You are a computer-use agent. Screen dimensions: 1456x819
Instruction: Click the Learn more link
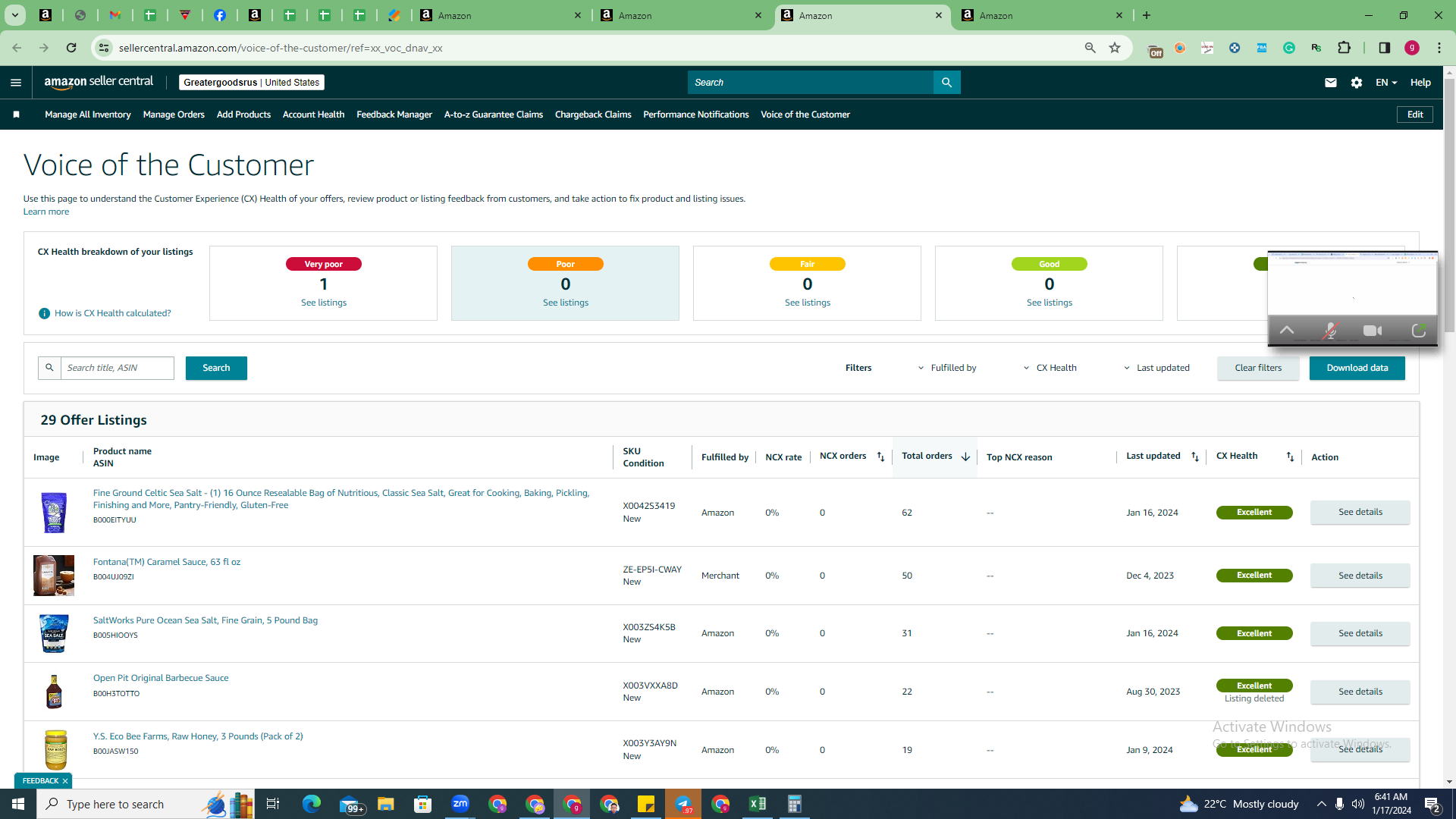click(x=46, y=212)
